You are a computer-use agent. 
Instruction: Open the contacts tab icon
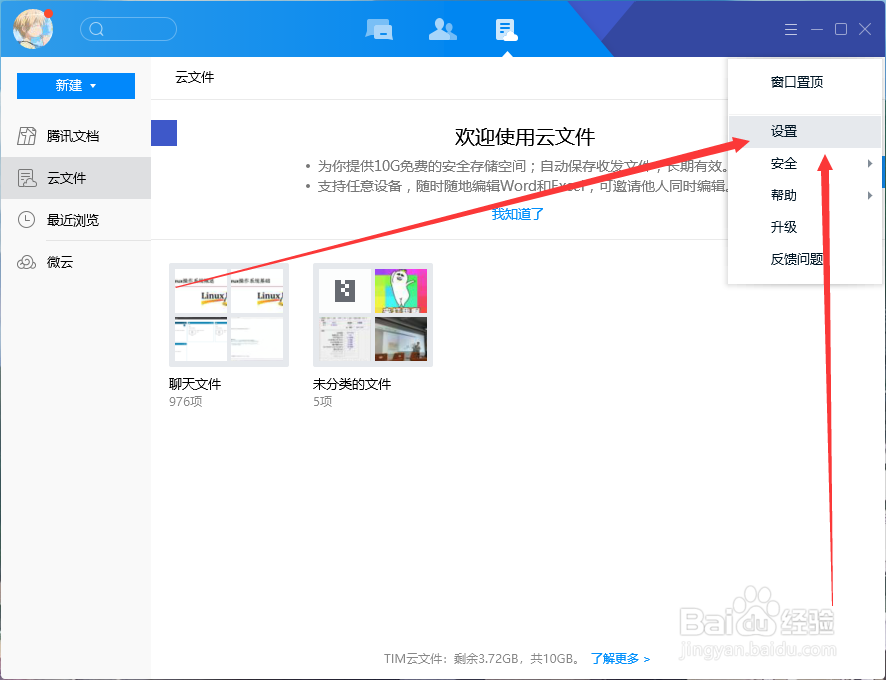[442, 29]
